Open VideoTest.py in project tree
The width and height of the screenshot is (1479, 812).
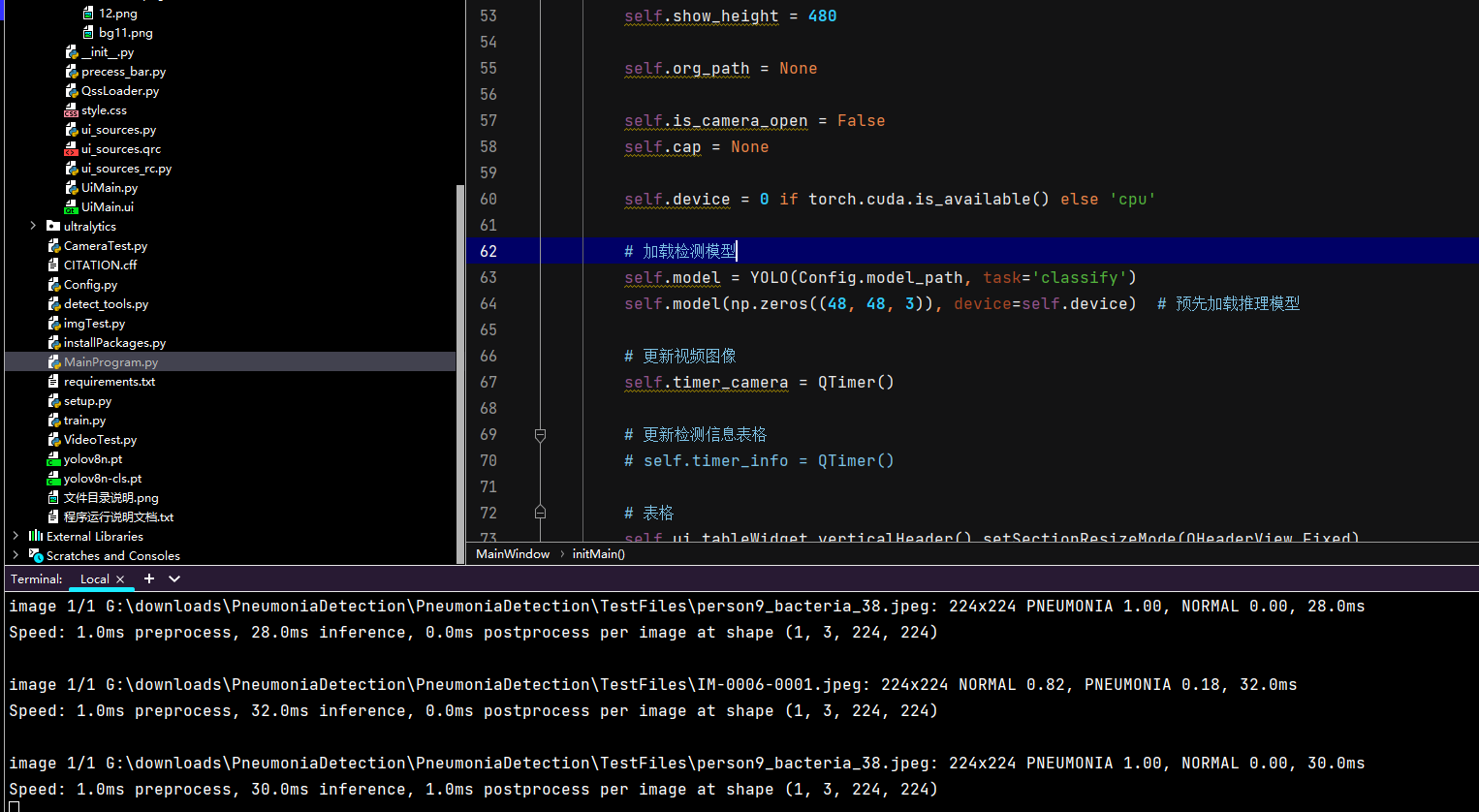(x=100, y=440)
